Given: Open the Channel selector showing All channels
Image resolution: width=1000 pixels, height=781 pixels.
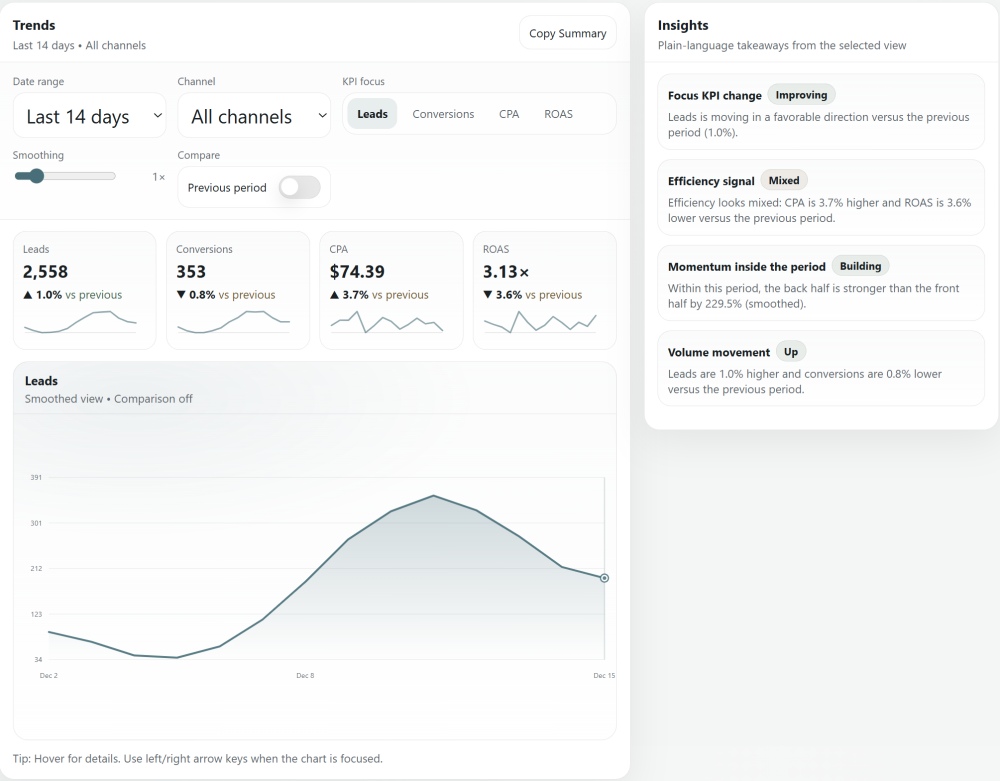Looking at the screenshot, I should click(x=254, y=115).
